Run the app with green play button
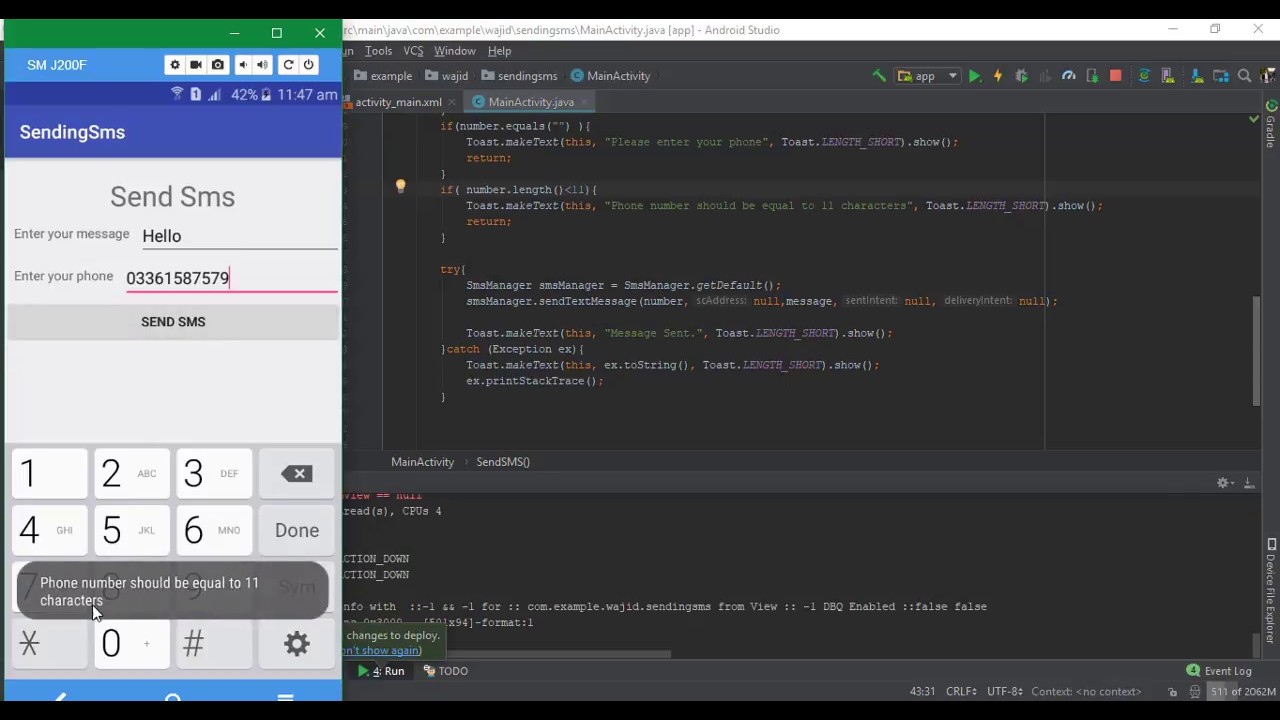This screenshot has width=1280, height=720. 974,76
